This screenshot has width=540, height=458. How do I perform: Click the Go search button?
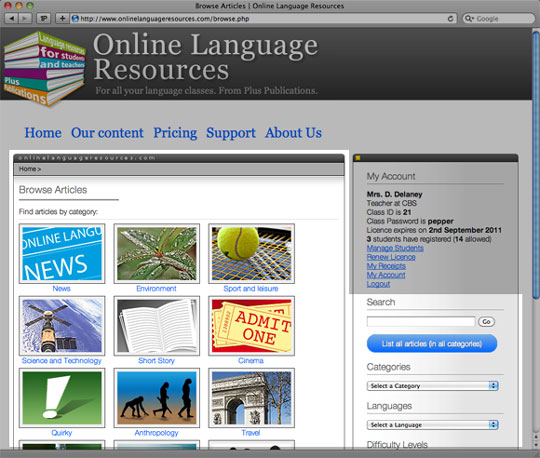coord(486,322)
